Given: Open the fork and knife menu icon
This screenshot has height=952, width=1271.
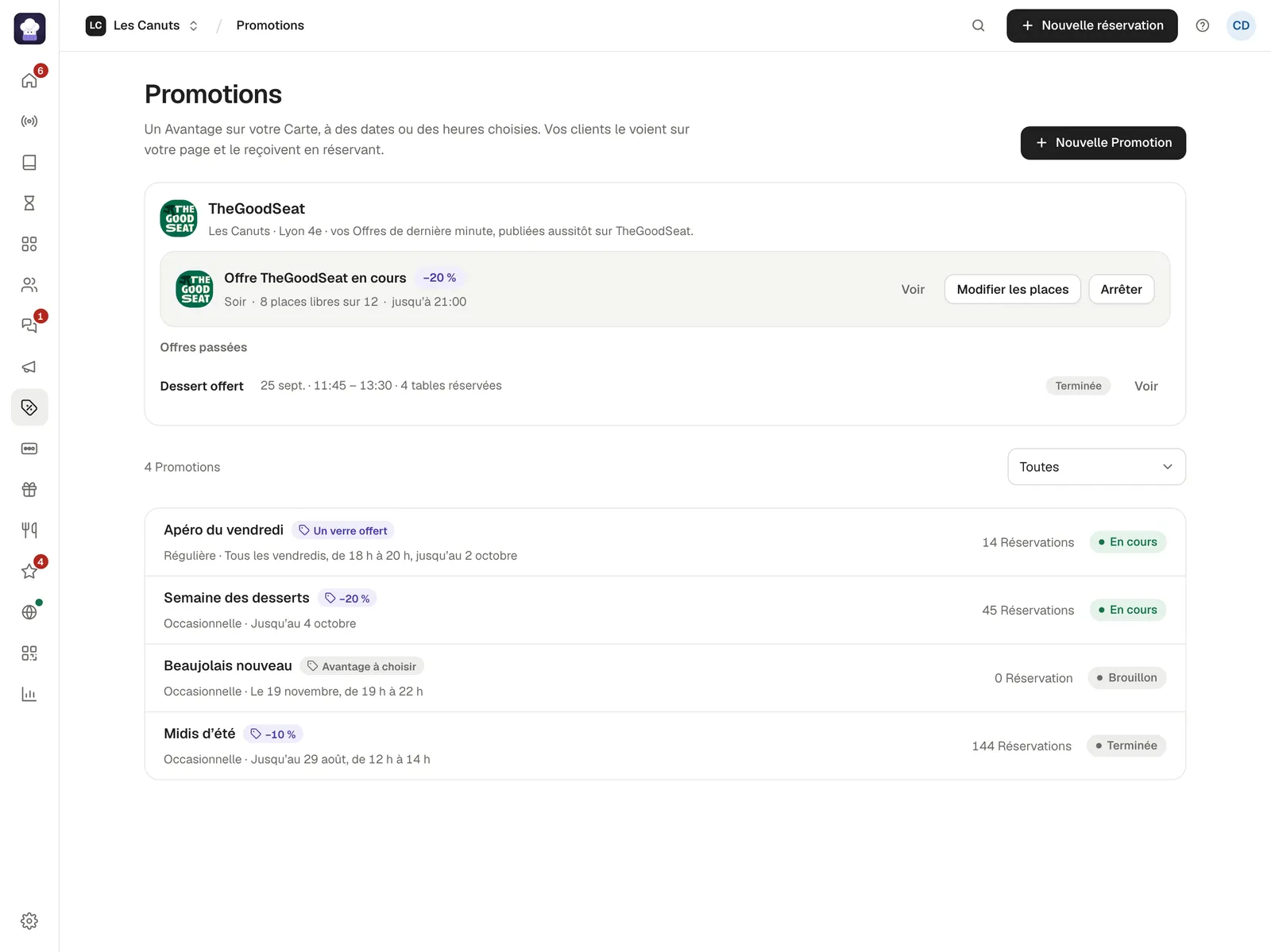Looking at the screenshot, I should click(29, 530).
